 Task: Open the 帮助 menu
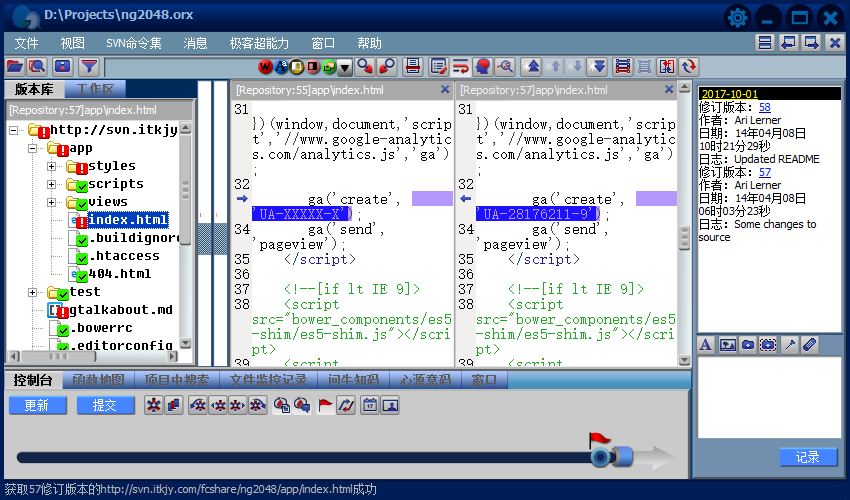(x=369, y=43)
